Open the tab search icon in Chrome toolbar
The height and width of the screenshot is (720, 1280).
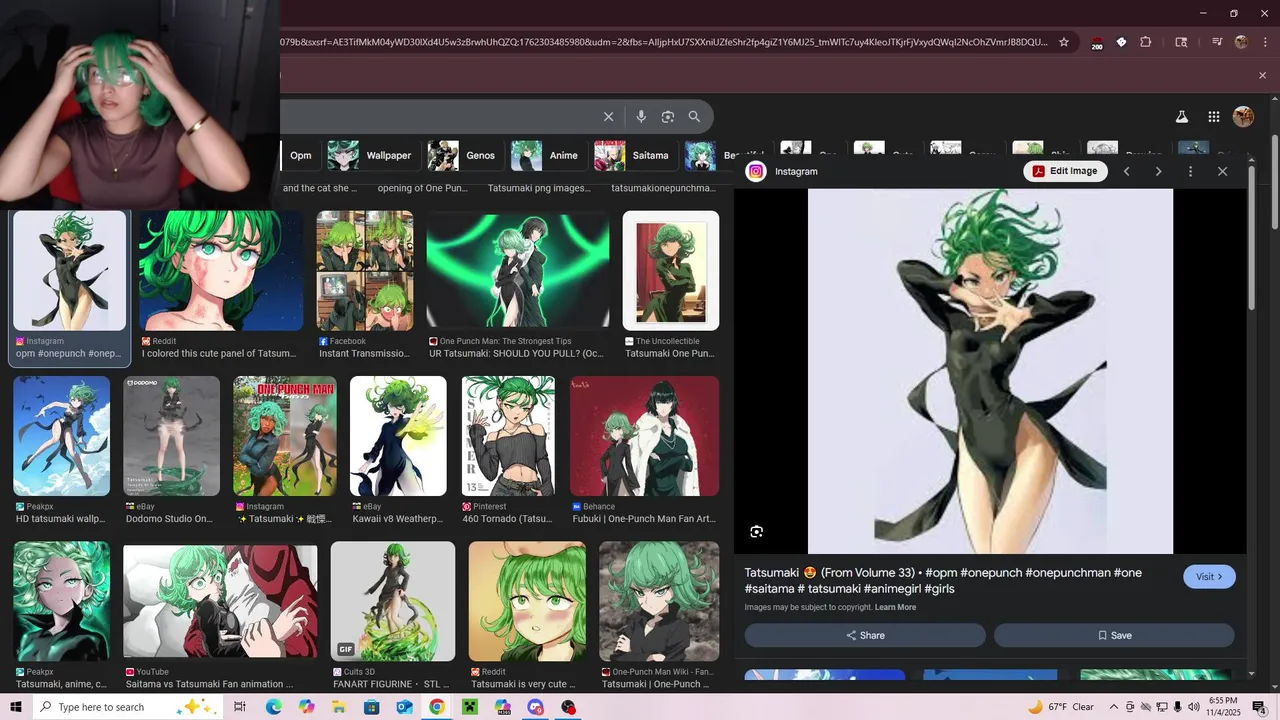(1181, 42)
